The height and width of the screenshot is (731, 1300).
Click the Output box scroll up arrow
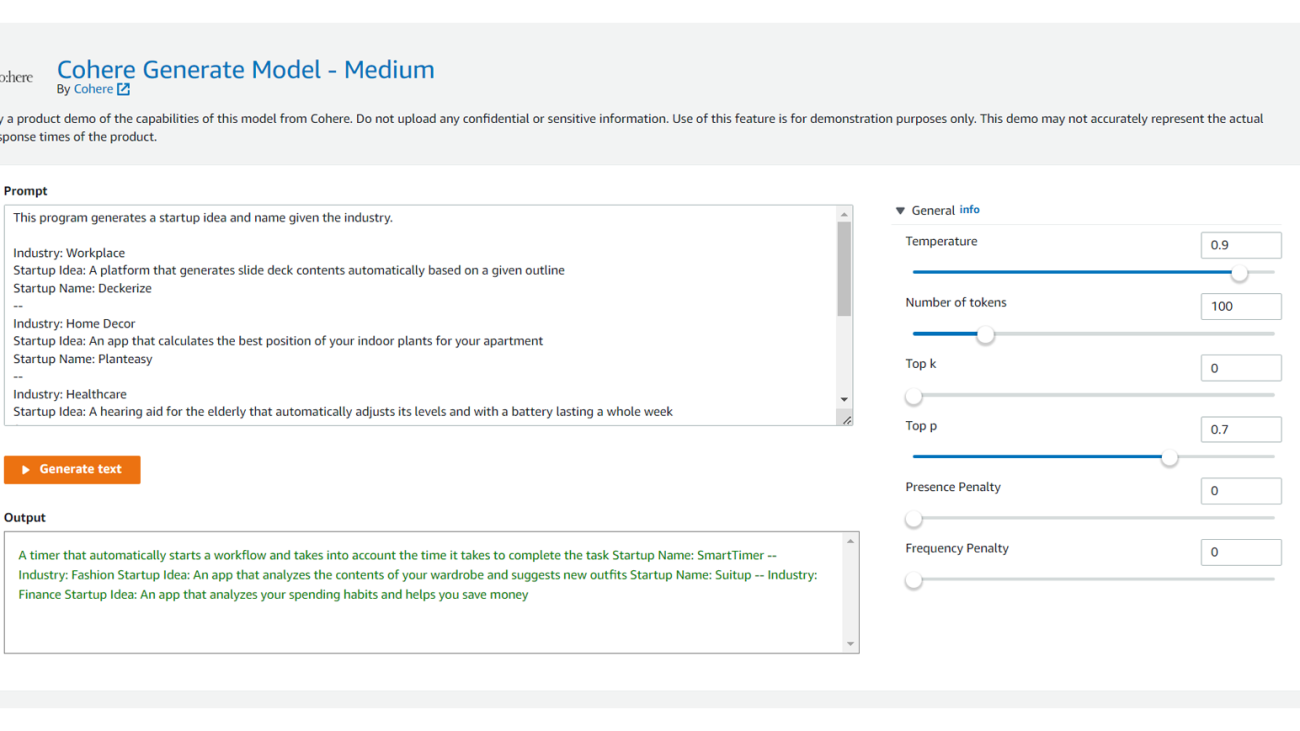coord(851,541)
